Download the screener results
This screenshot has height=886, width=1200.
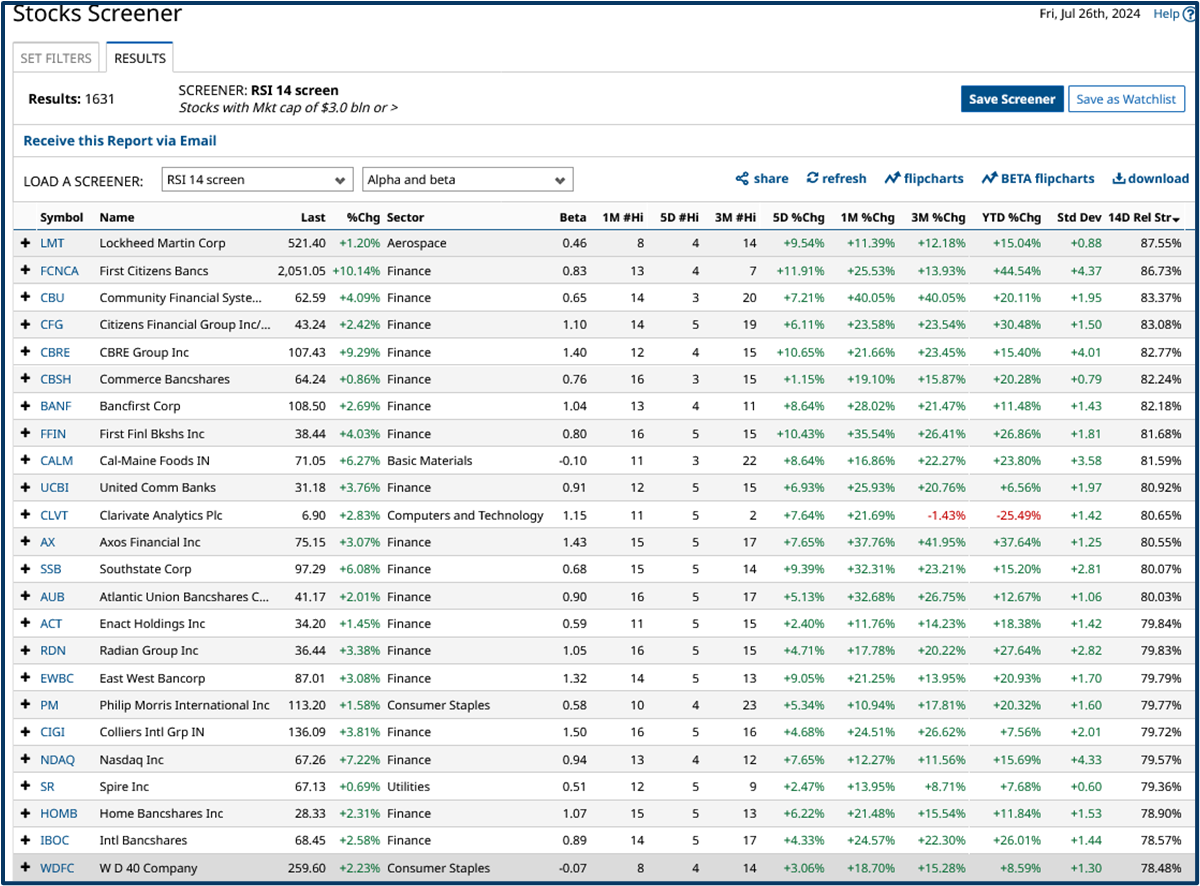[1149, 178]
